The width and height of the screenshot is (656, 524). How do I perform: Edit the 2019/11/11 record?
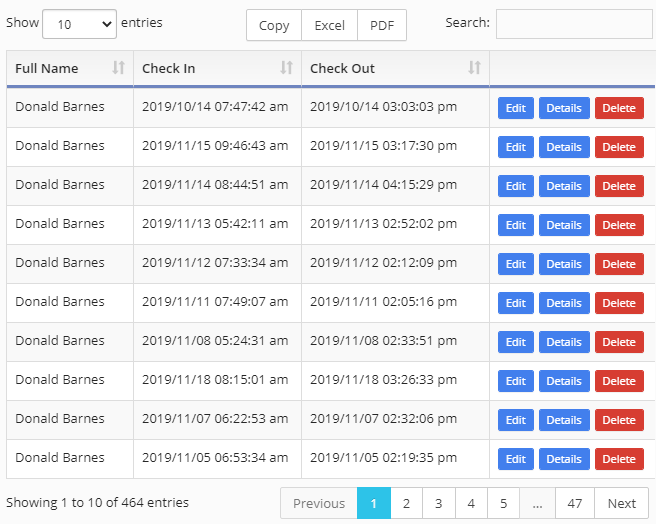515,303
